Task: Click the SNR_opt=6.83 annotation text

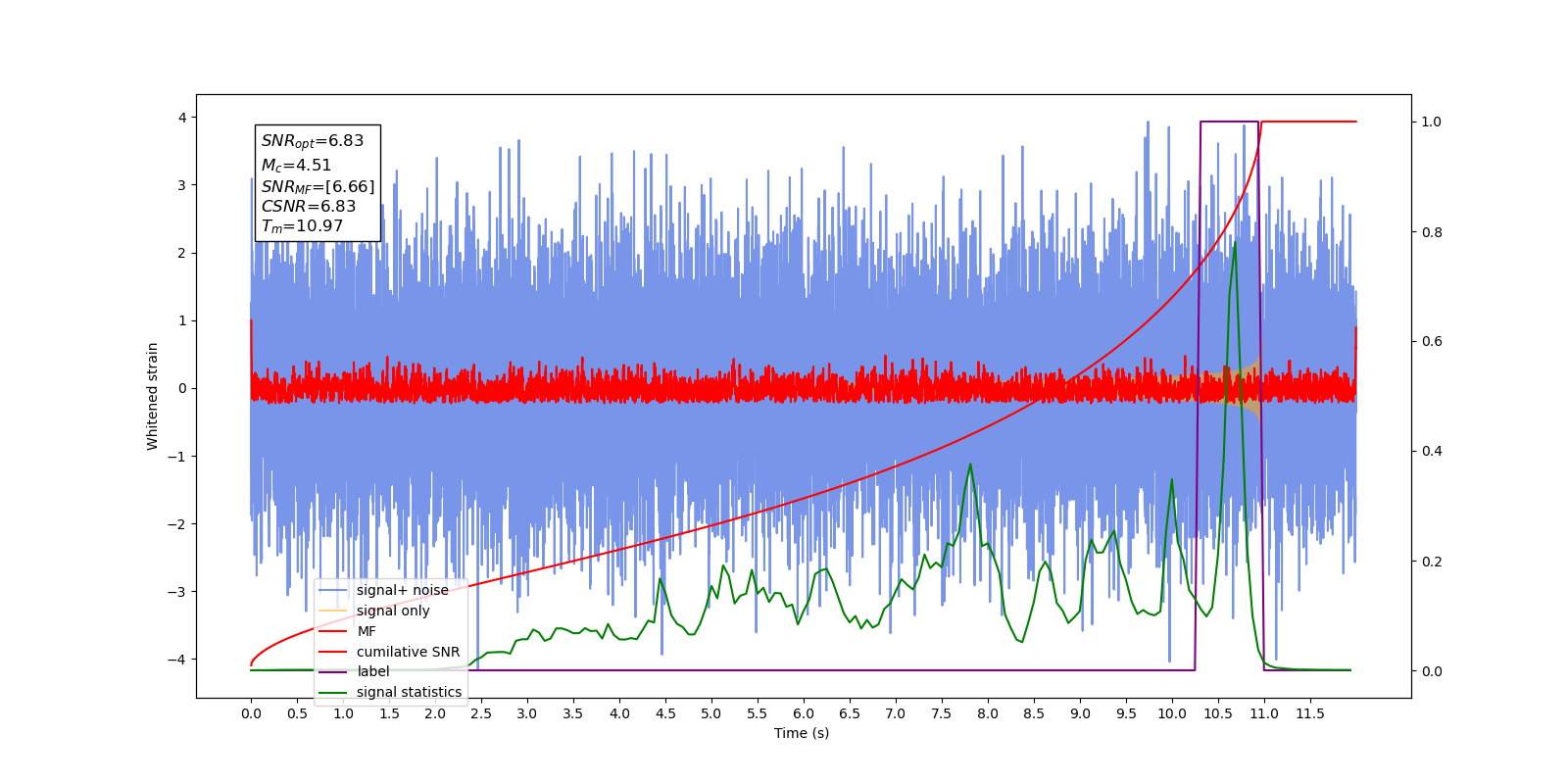Action: (x=313, y=141)
